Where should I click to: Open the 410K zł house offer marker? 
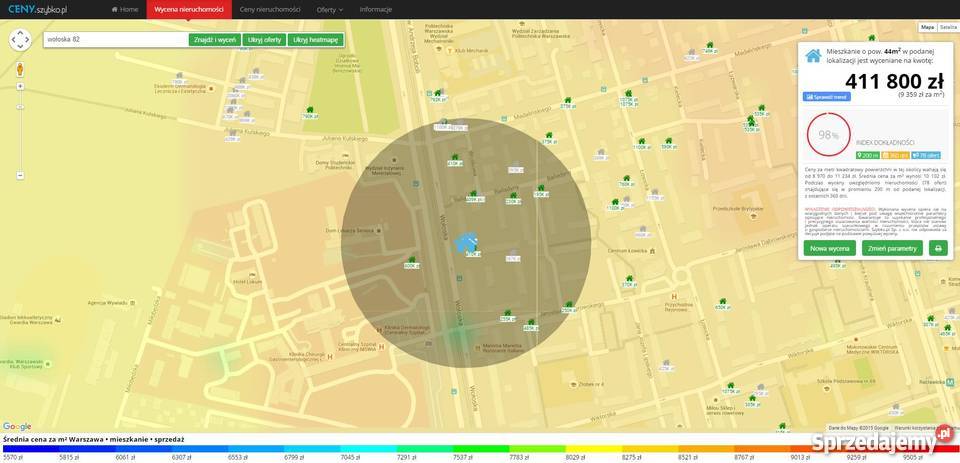pyautogui.click(x=454, y=160)
